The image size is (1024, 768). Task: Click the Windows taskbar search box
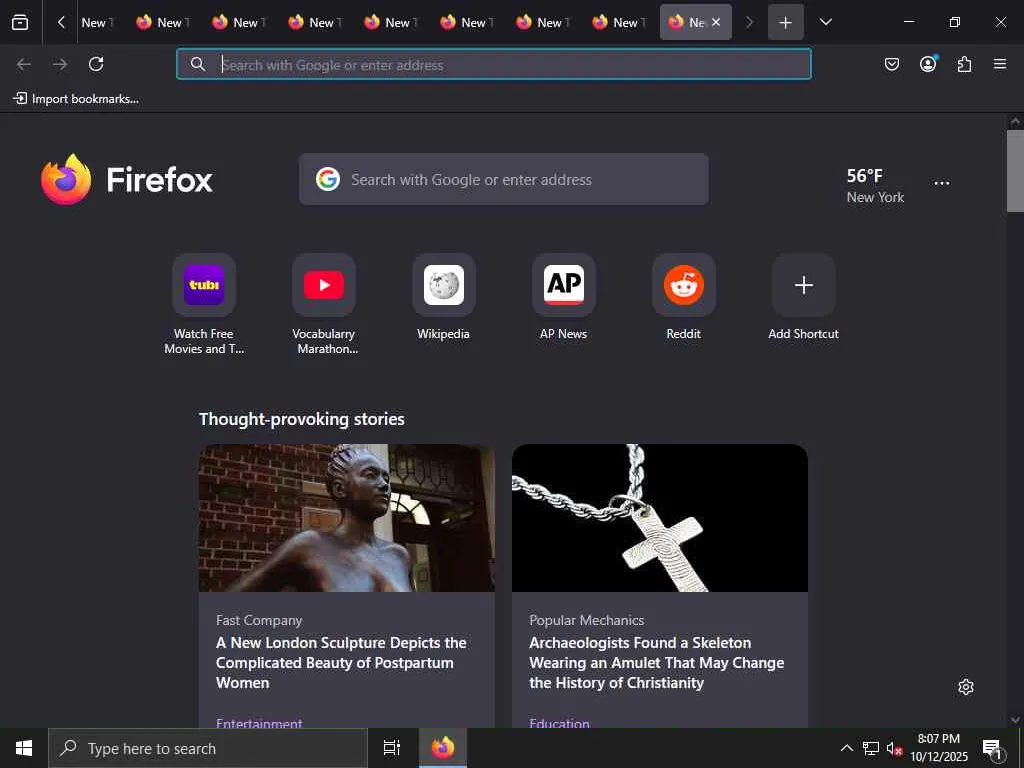(208, 748)
